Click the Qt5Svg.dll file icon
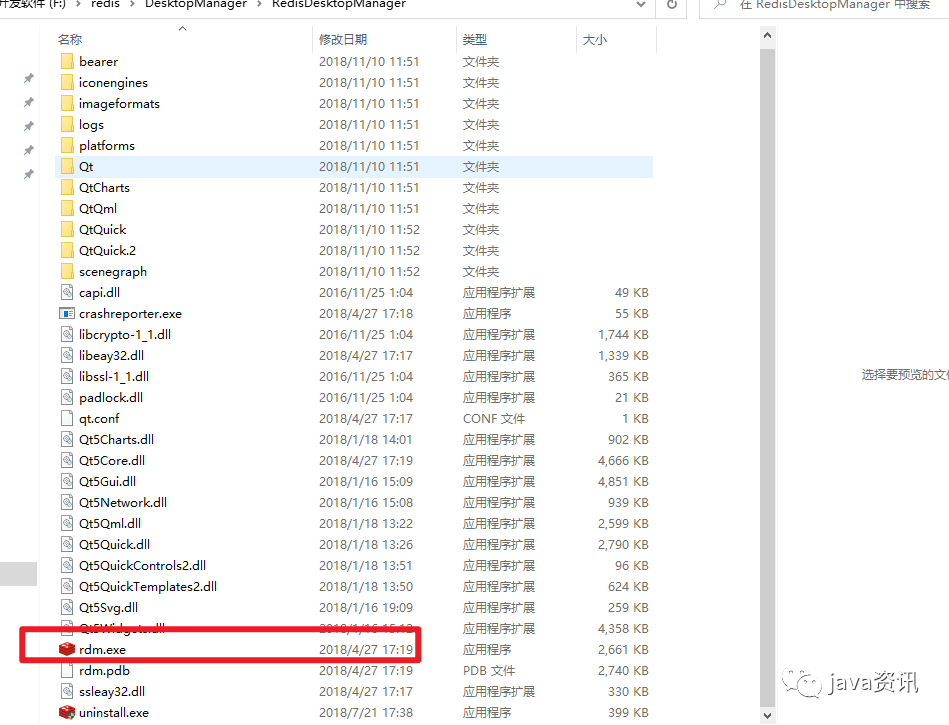 tap(67, 607)
